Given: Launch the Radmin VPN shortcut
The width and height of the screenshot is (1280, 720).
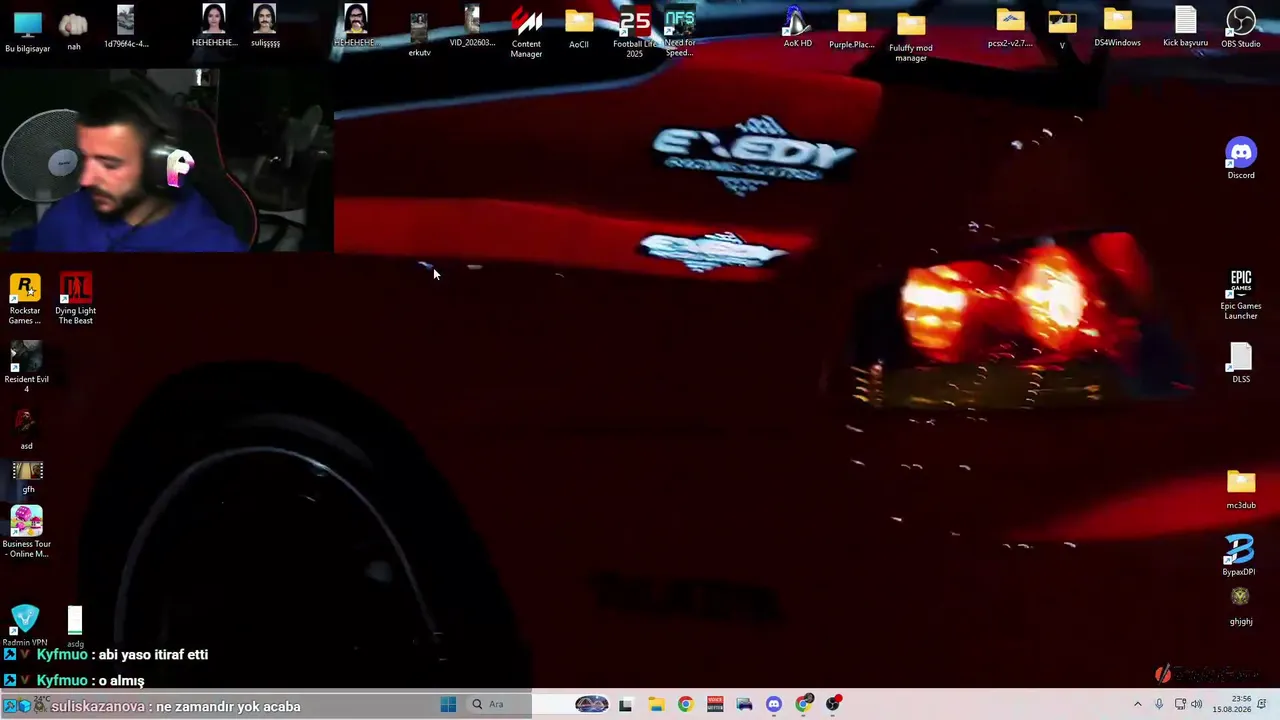Looking at the screenshot, I should click(25, 626).
